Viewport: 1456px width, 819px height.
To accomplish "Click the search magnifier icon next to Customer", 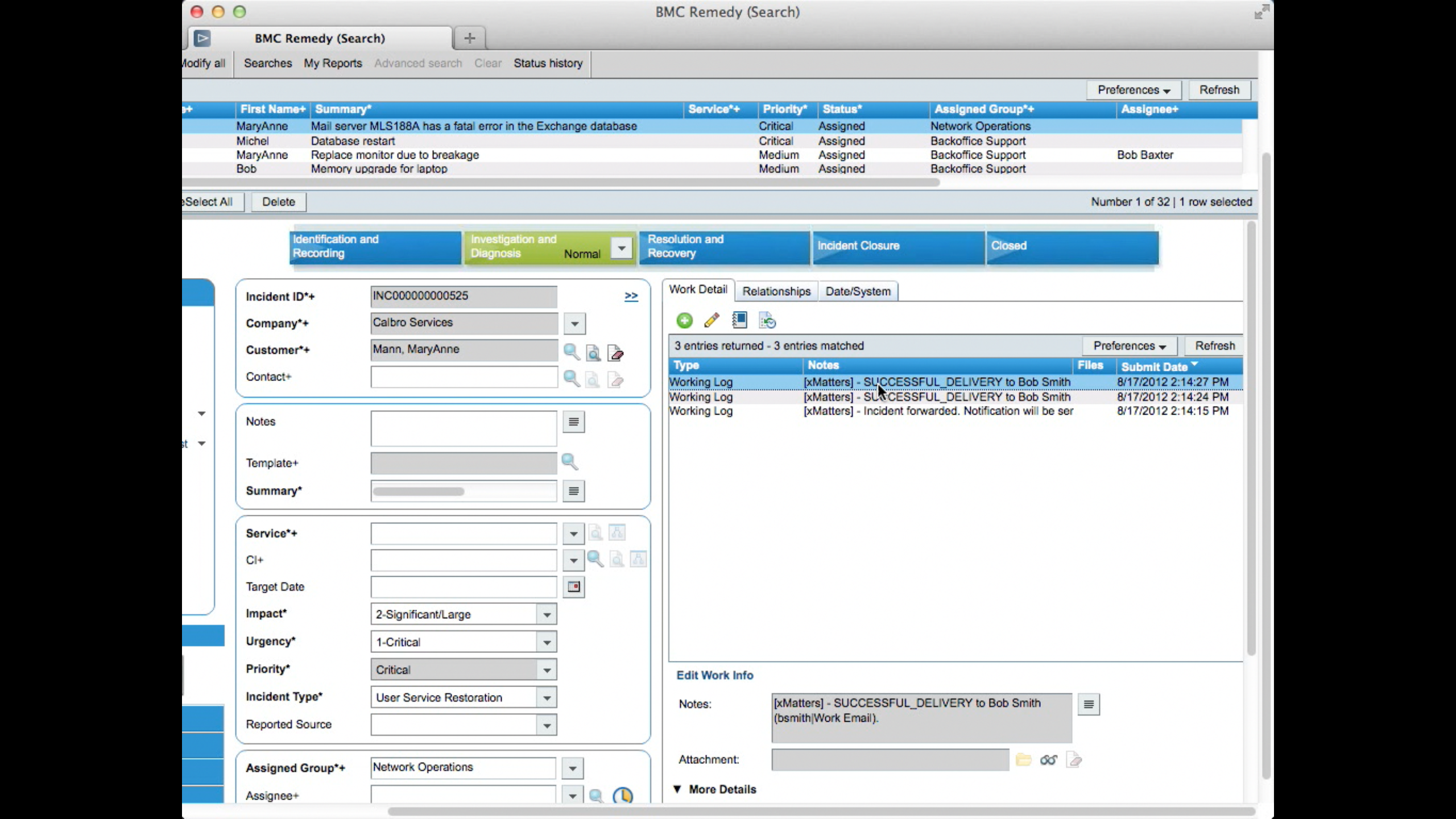I will tap(569, 351).
